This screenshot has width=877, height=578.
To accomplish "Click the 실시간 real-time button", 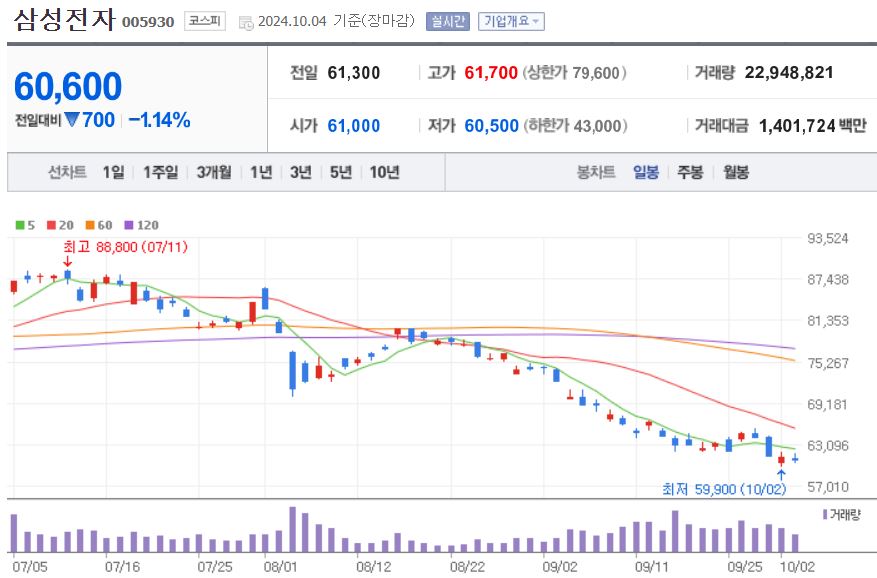I will click(x=447, y=22).
